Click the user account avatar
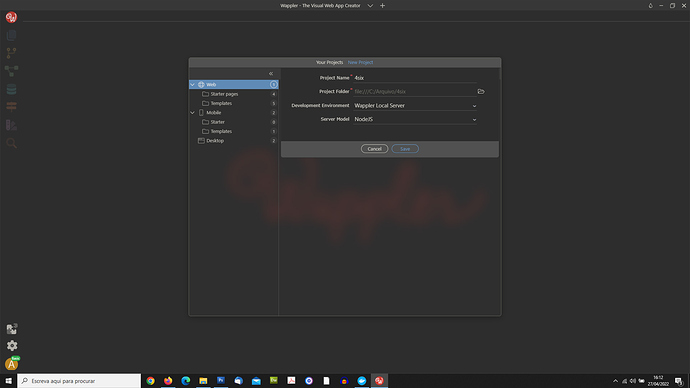Image resolution: width=690 pixels, height=388 pixels. (12, 364)
